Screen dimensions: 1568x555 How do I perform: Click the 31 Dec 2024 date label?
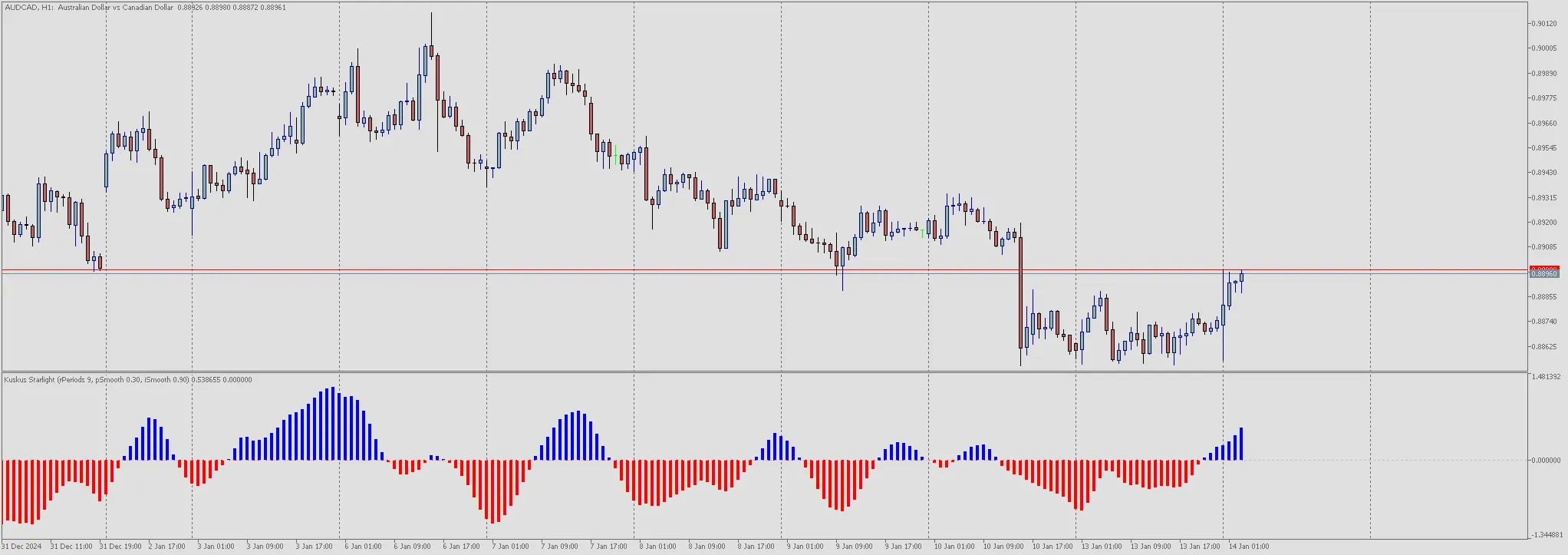[21, 547]
